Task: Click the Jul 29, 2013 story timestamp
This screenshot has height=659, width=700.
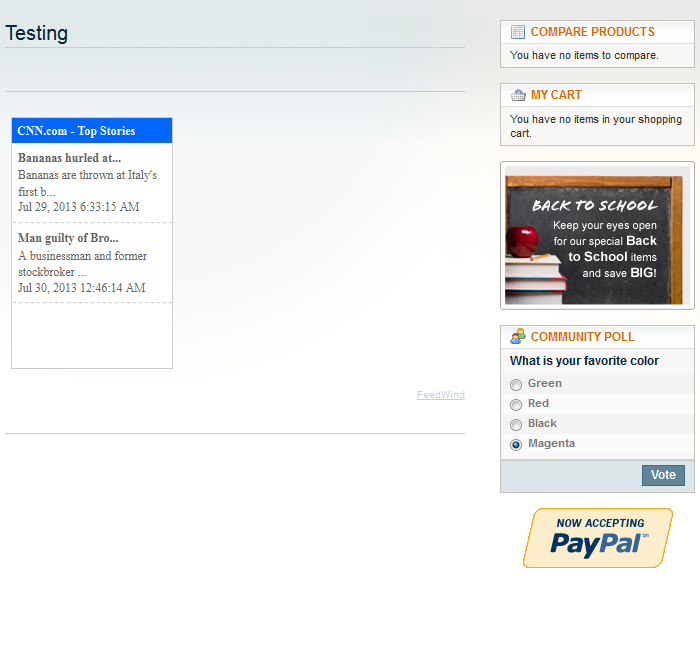Action: [x=78, y=207]
